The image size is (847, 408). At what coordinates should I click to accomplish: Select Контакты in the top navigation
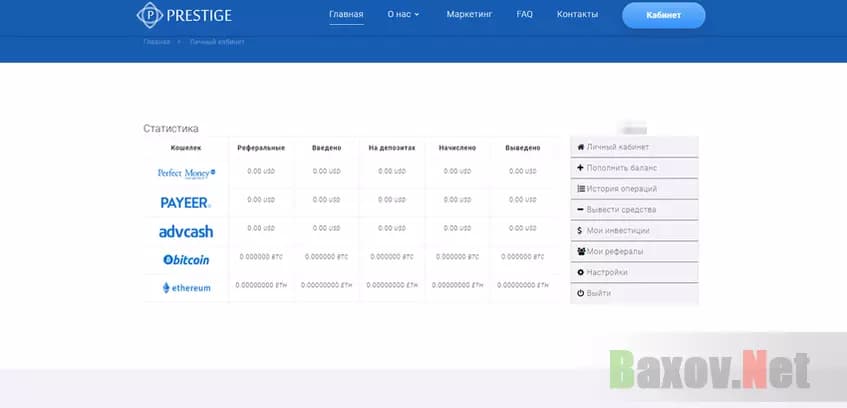[x=577, y=15]
